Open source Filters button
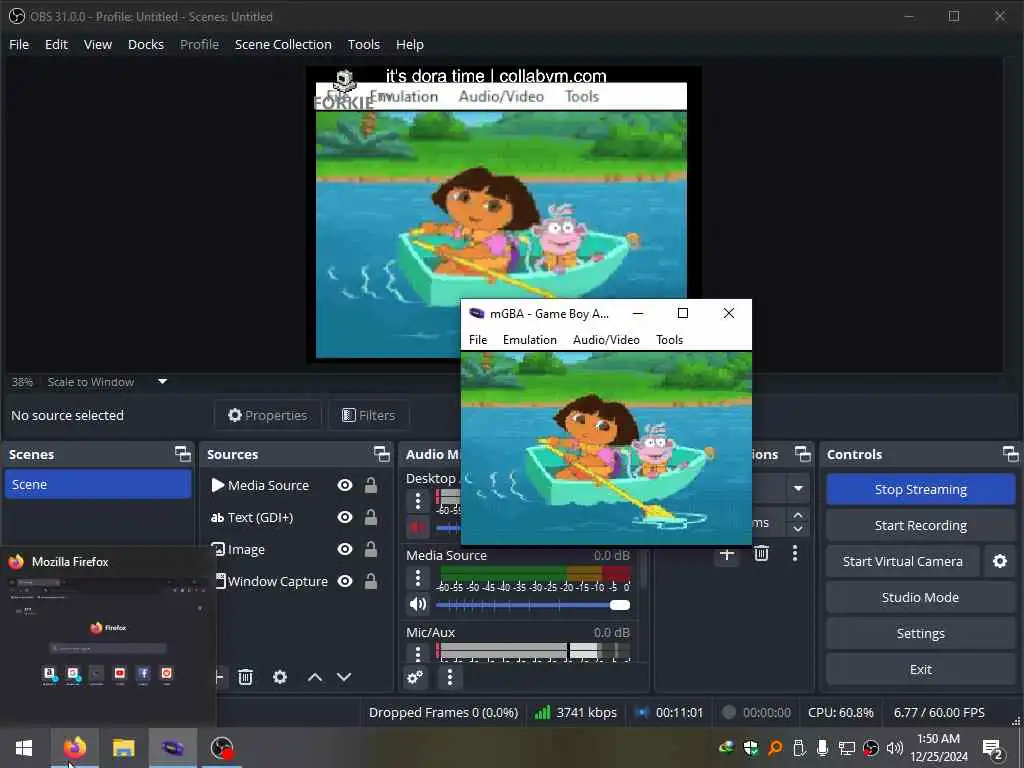 tap(369, 415)
